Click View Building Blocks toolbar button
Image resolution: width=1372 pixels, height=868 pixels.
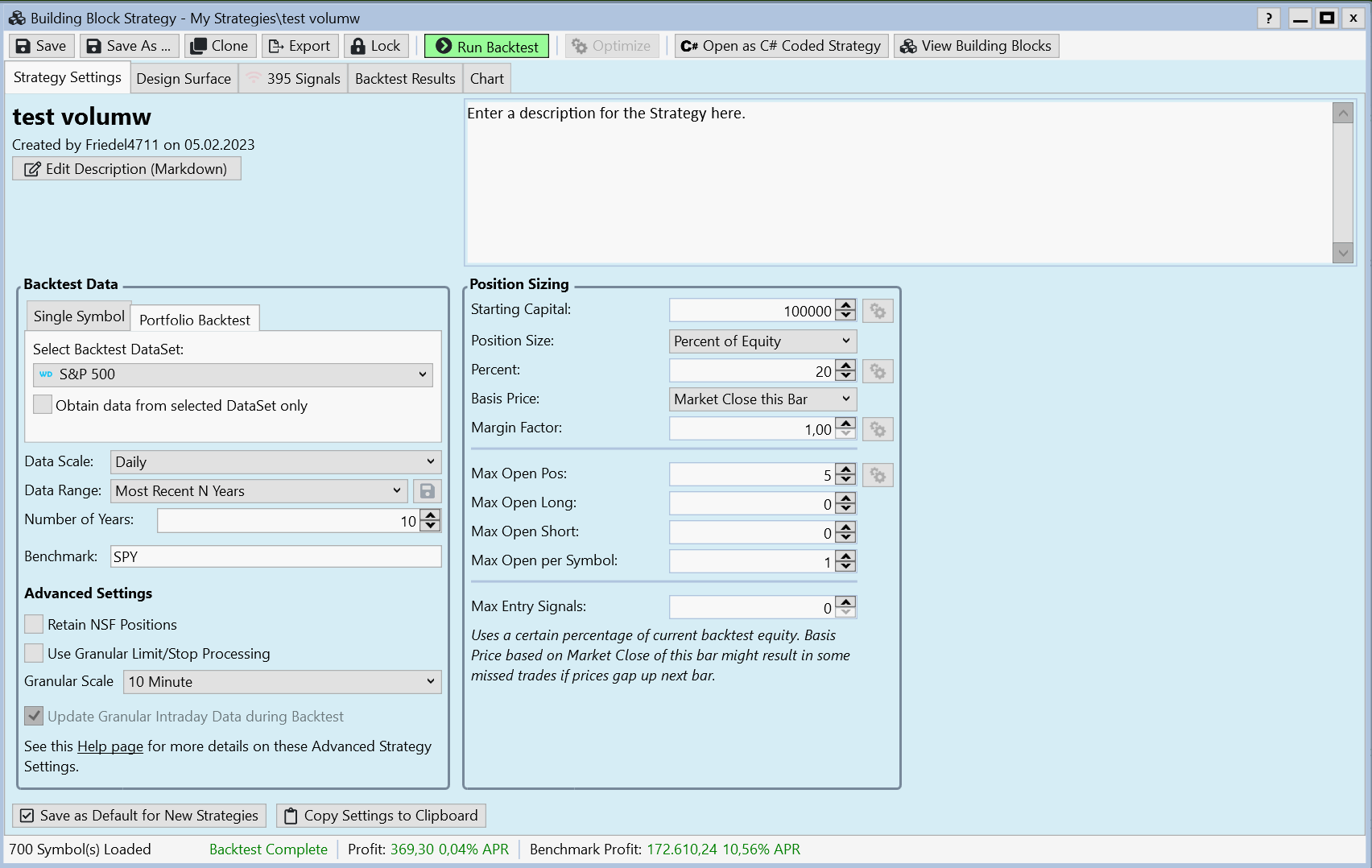pos(976,47)
